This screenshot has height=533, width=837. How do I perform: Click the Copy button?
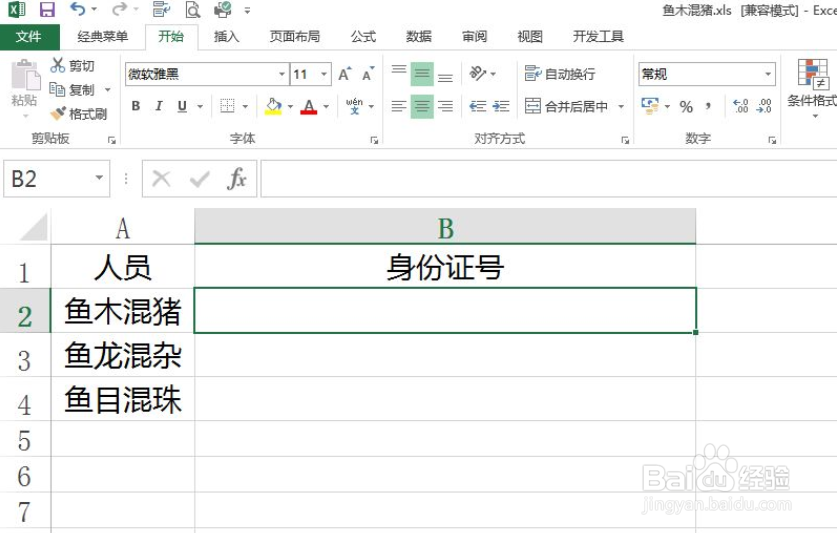click(72, 90)
